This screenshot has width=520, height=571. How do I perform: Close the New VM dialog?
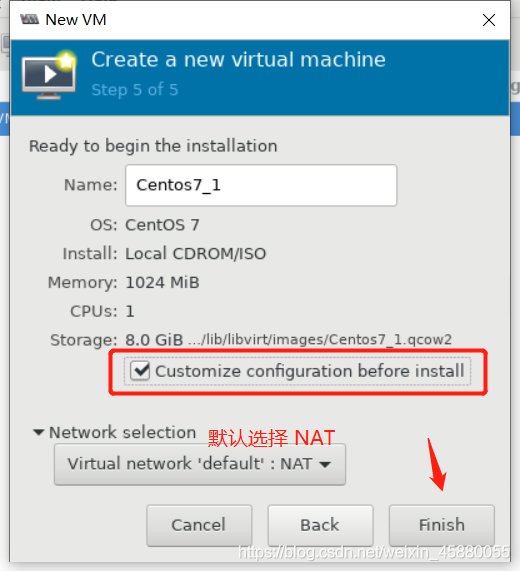coord(489,20)
